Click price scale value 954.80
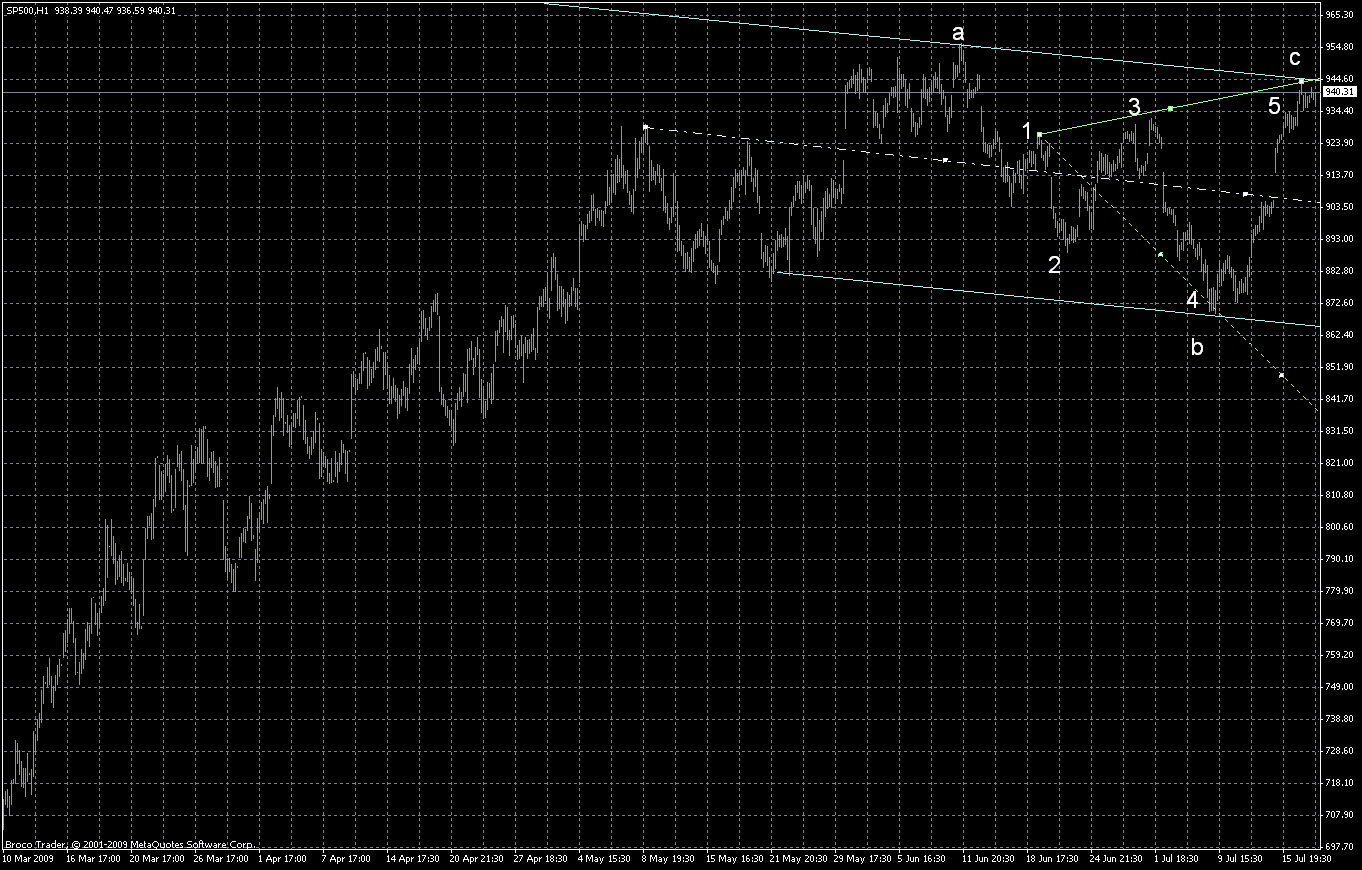Image resolution: width=1362 pixels, height=870 pixels. 1339,47
